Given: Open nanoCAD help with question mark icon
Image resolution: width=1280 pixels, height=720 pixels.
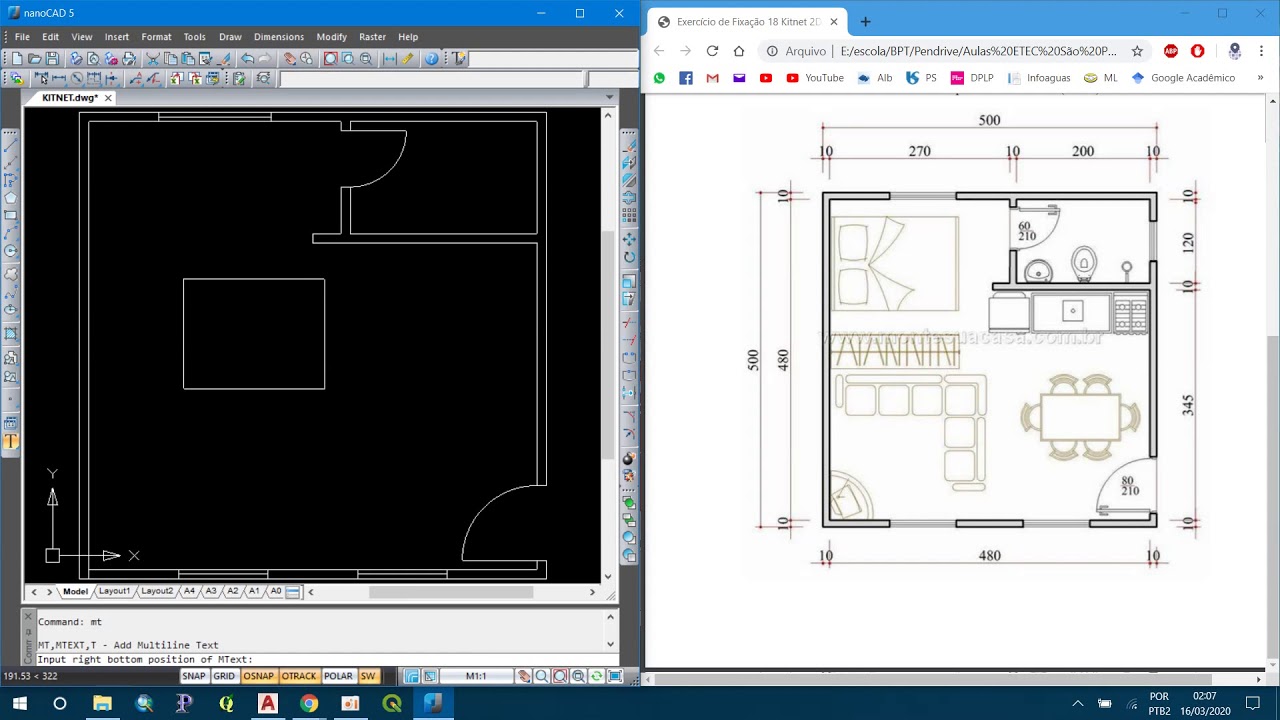Looking at the screenshot, I should [x=431, y=59].
